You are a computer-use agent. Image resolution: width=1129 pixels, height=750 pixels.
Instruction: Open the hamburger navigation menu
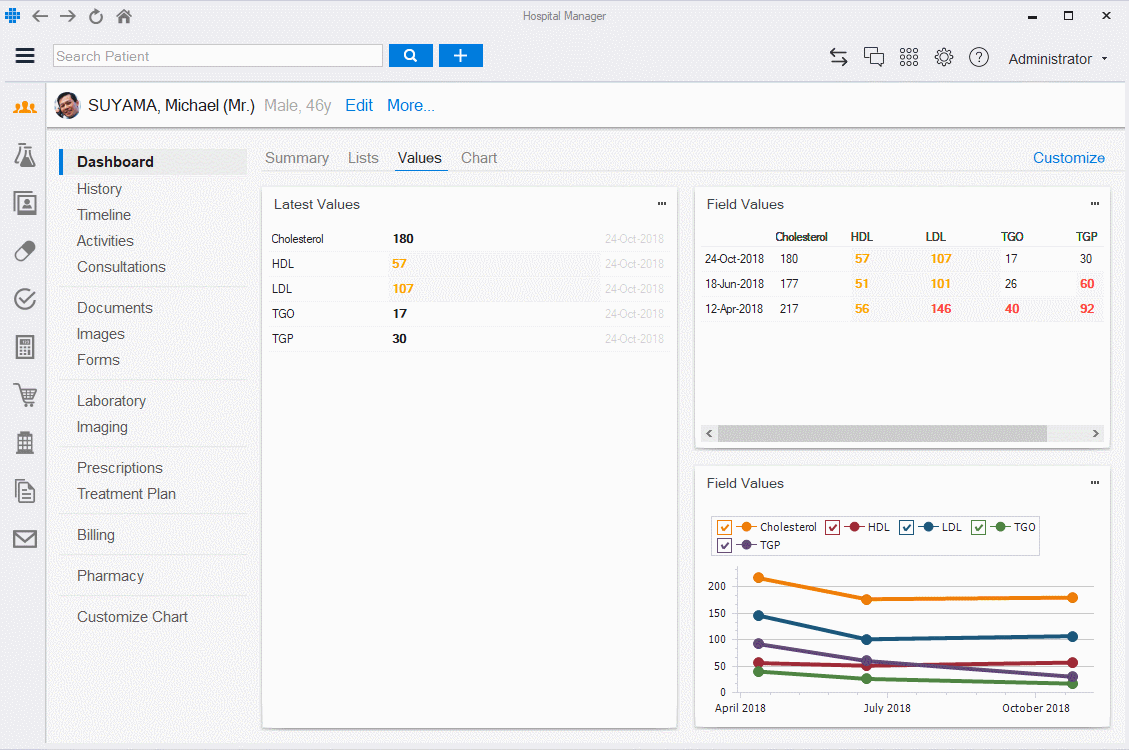[x=25, y=56]
